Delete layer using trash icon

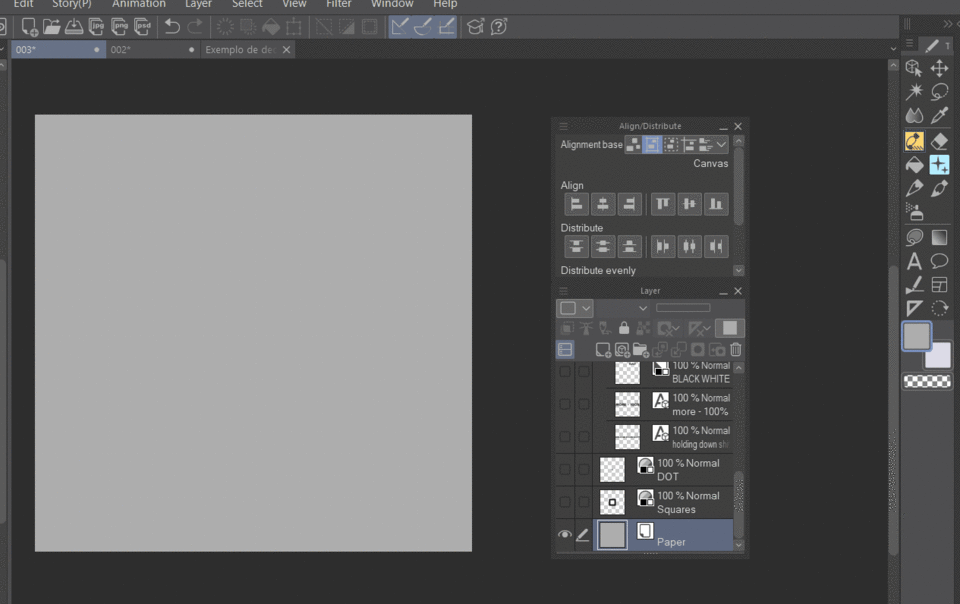736,349
